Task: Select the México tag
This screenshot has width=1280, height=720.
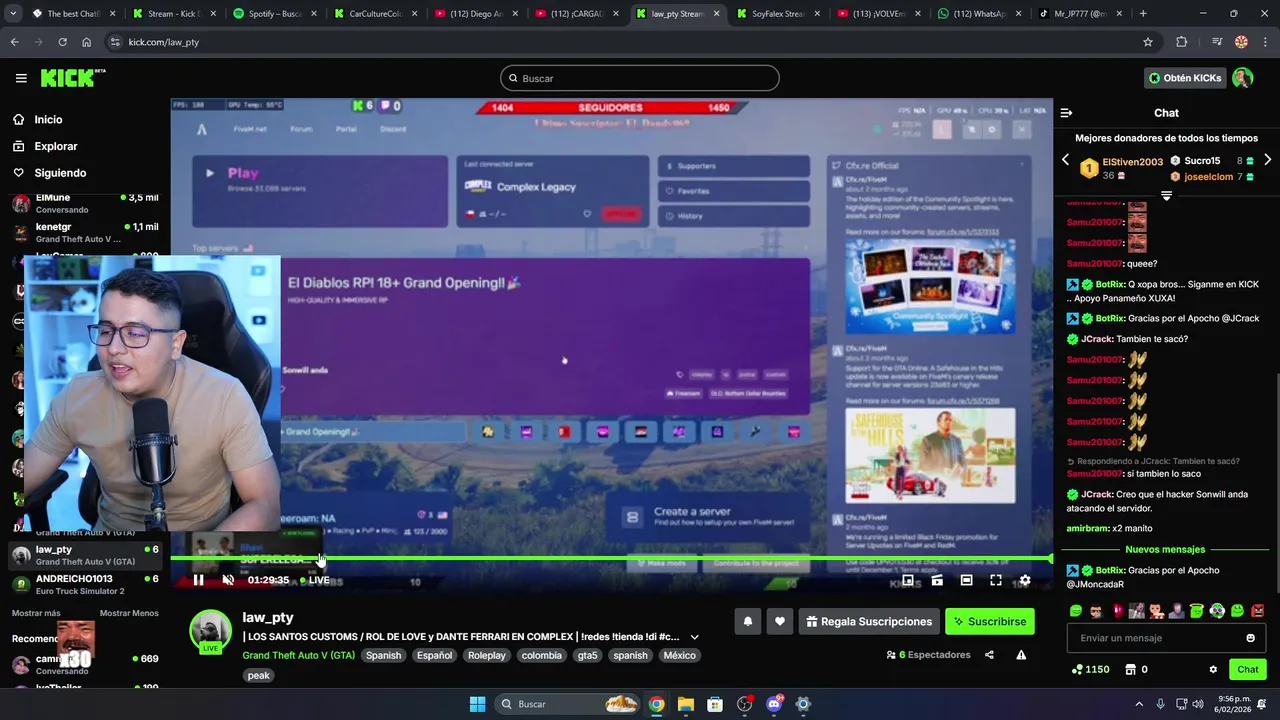Action: pyautogui.click(x=679, y=655)
